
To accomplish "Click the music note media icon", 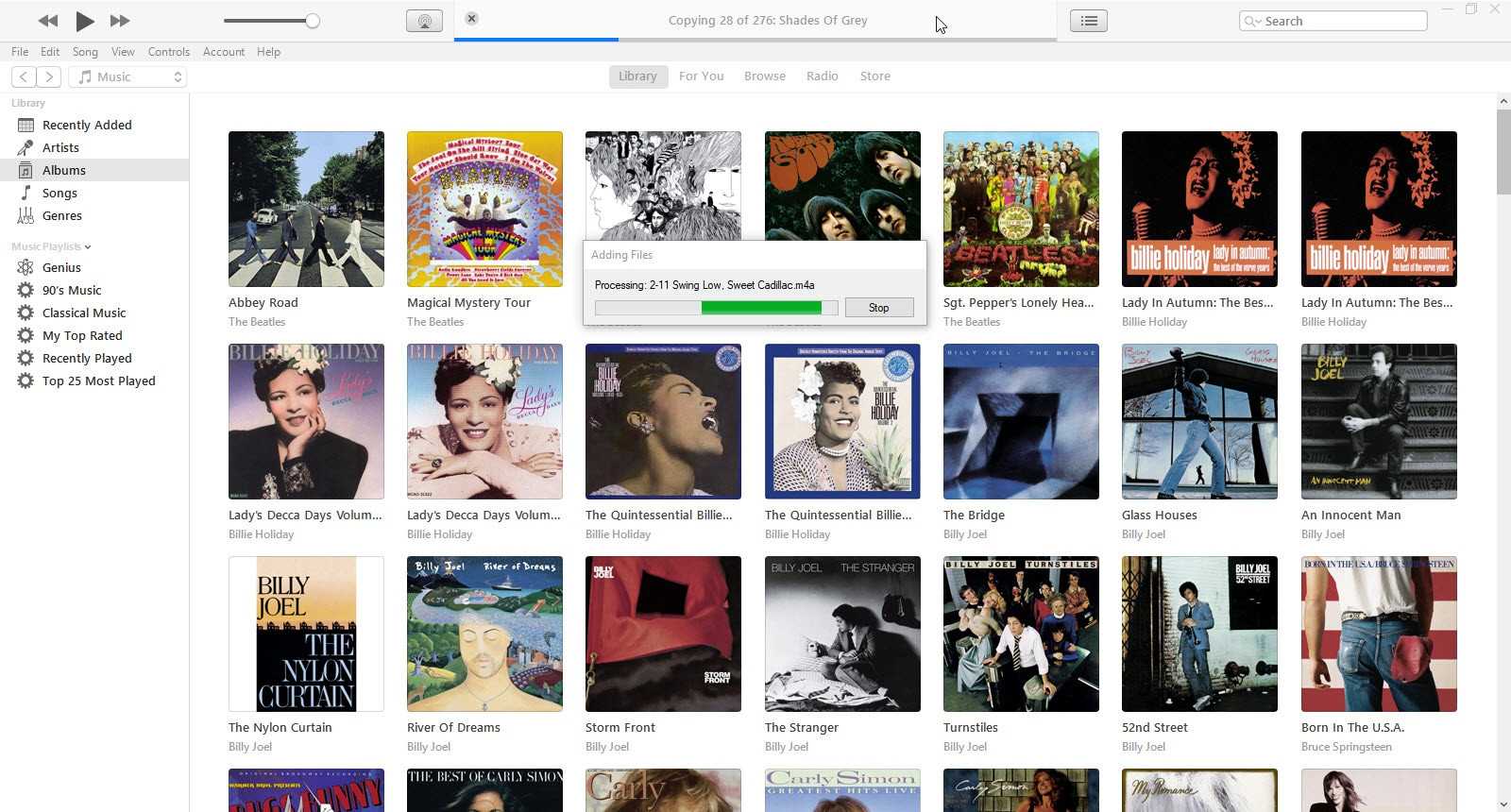I will click(85, 77).
